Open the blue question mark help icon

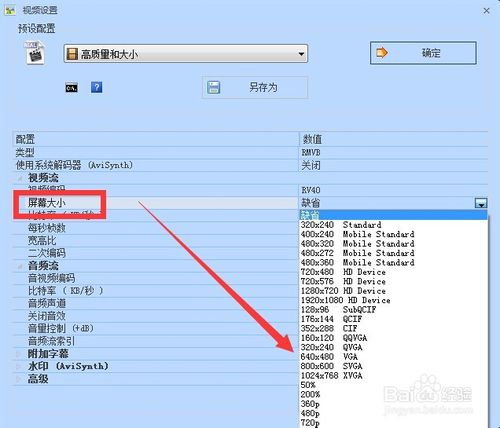point(97,87)
